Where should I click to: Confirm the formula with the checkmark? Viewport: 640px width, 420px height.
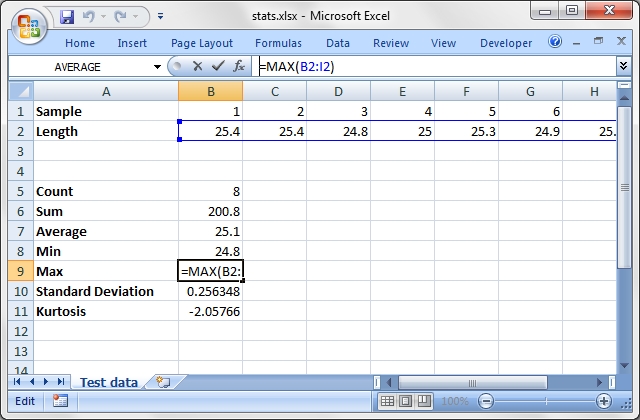click(218, 66)
